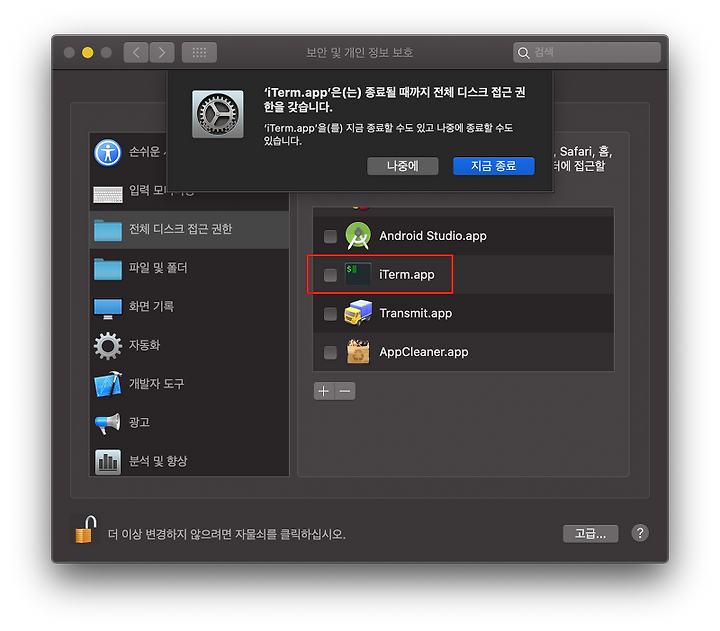Select 파일 및 폴더 in sidebar
The image size is (720, 631).
(189, 268)
